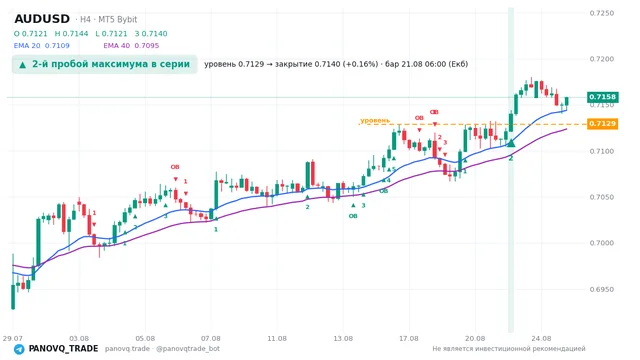This screenshot has width=640, height=360.
Task: Click the orange level price tag 0.7129
Action: (602, 124)
